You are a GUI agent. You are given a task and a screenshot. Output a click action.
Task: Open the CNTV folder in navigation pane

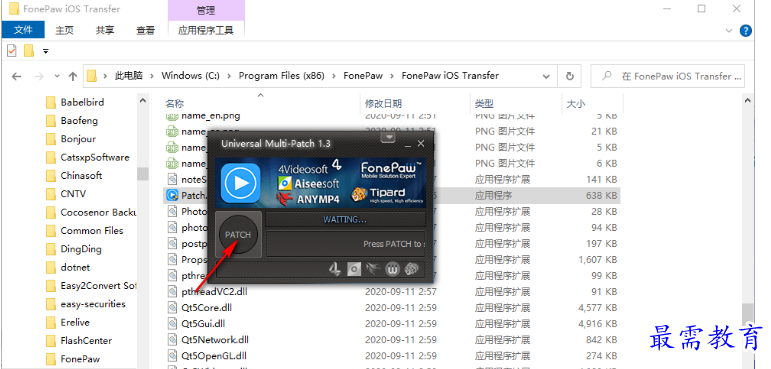tap(73, 194)
